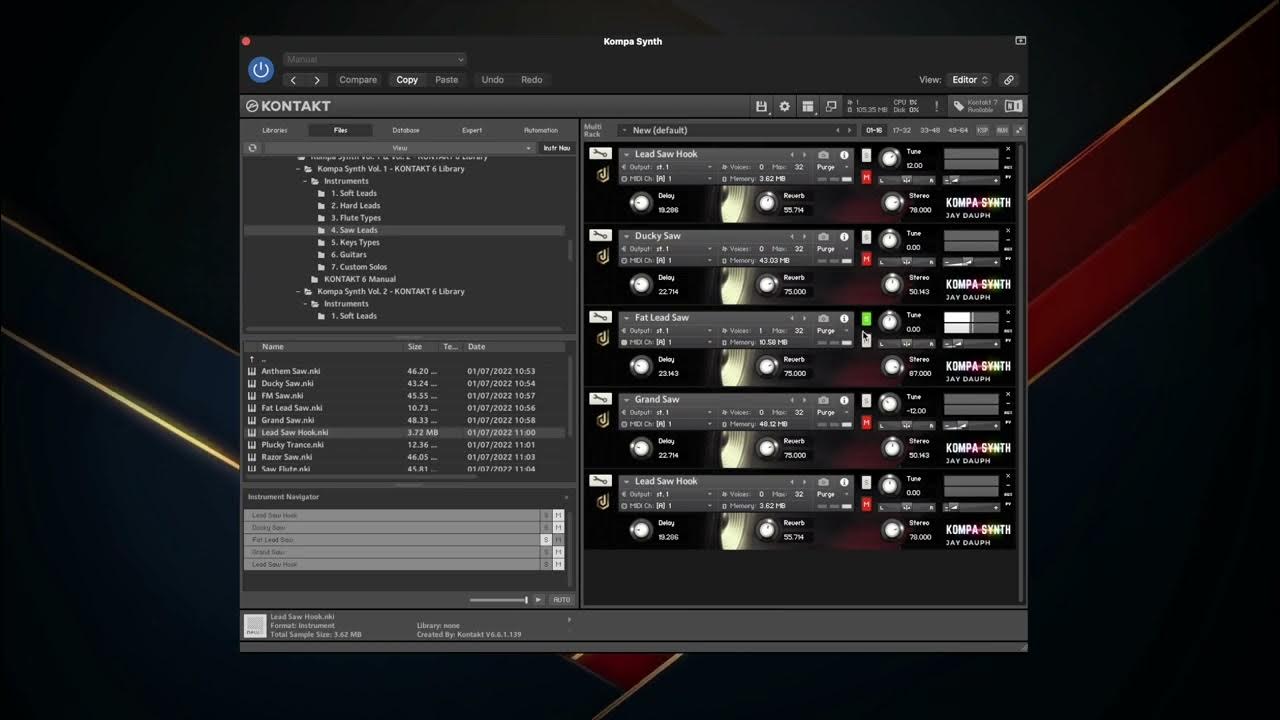The width and height of the screenshot is (1280, 720).
Task: Go to previous preset arrow
Action: [293, 80]
